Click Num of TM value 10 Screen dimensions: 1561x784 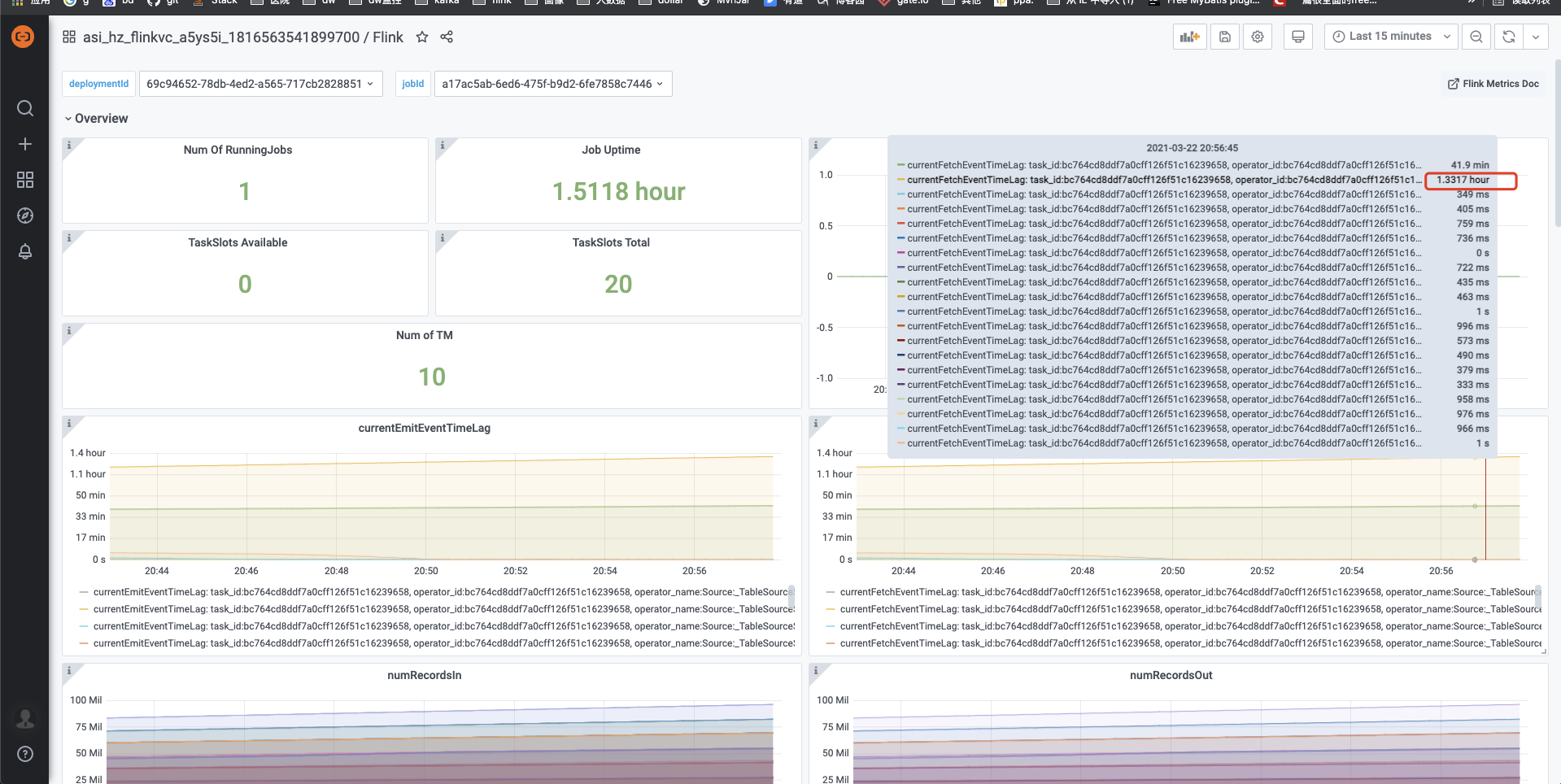(x=432, y=377)
